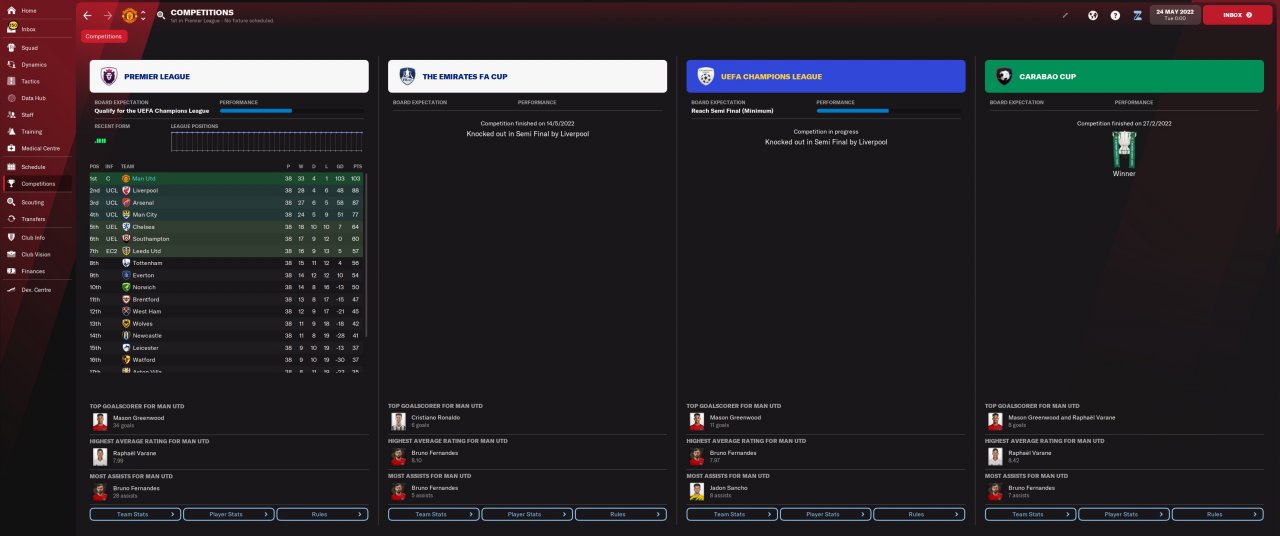
Task: Open The Emirates FA Cup header card
Action: point(527,76)
